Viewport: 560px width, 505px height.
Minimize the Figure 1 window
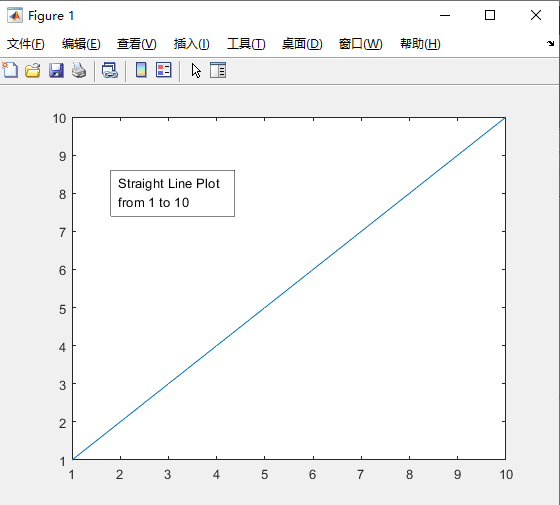click(445, 15)
